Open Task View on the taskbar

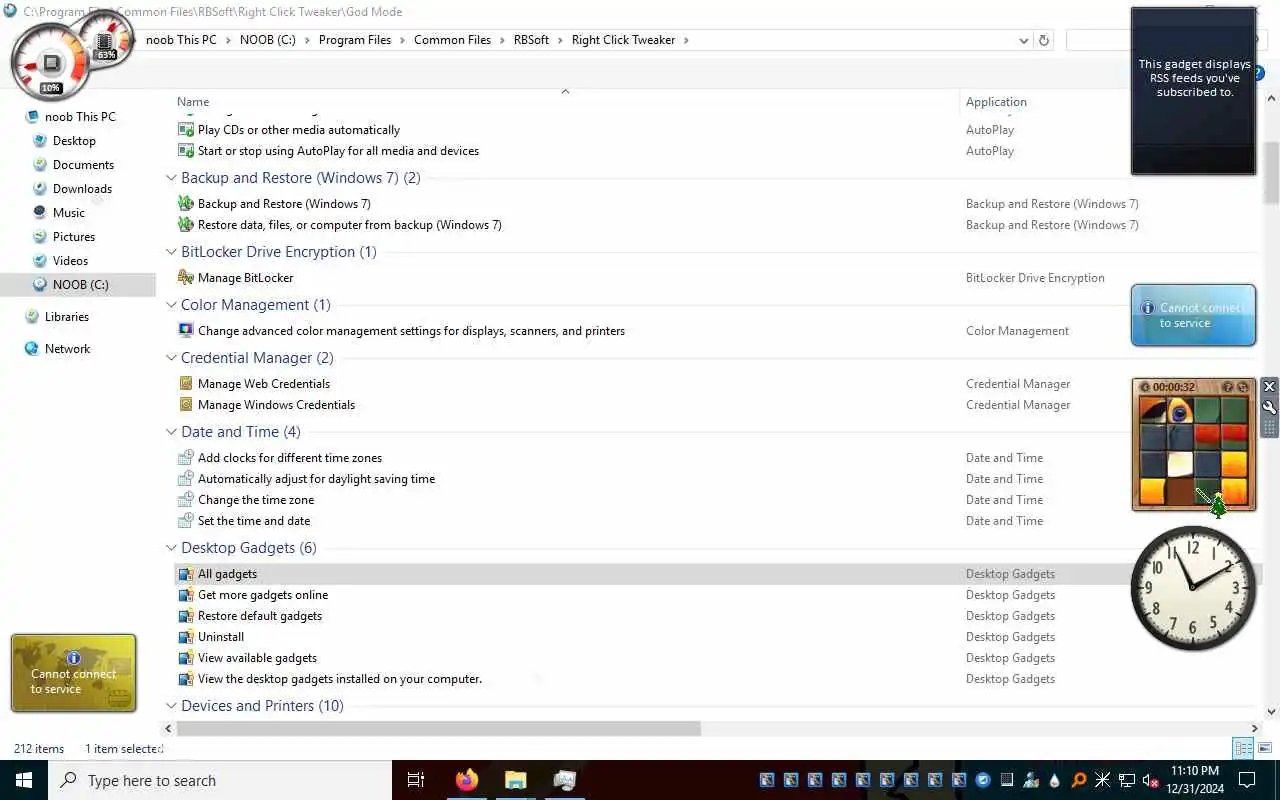pos(416,780)
